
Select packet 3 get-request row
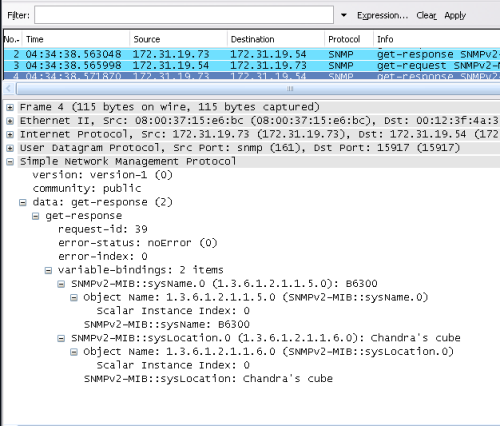[x=252, y=65]
